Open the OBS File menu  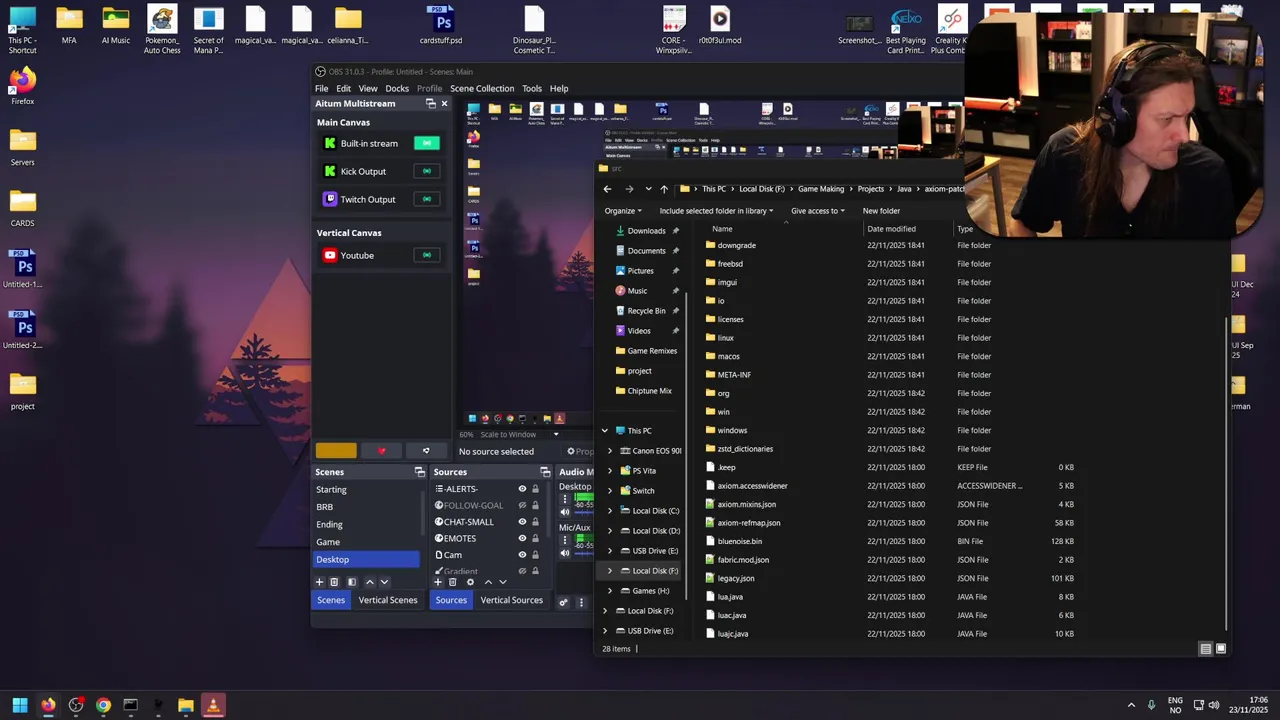pyautogui.click(x=322, y=88)
